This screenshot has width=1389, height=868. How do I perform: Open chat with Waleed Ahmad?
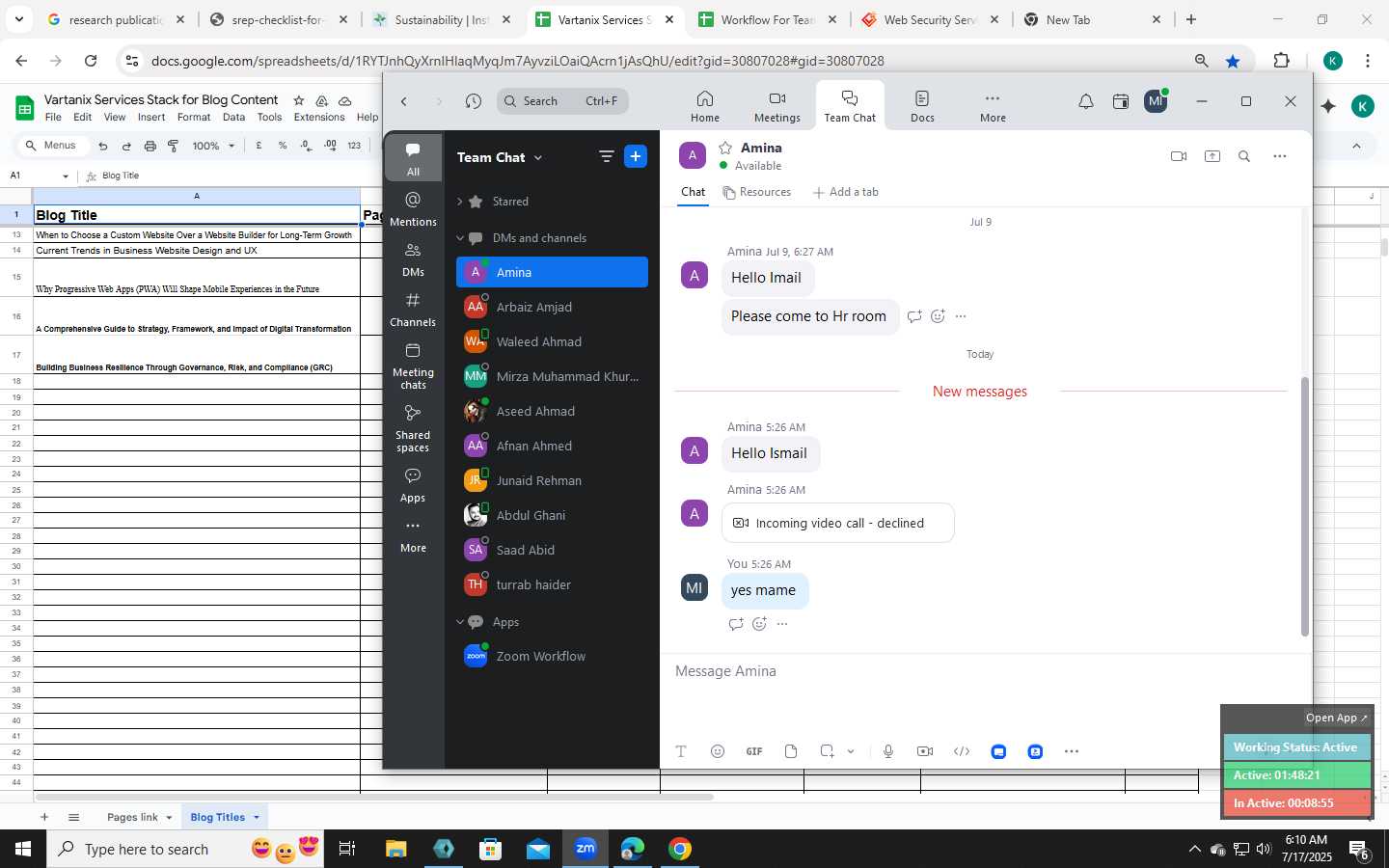click(552, 341)
